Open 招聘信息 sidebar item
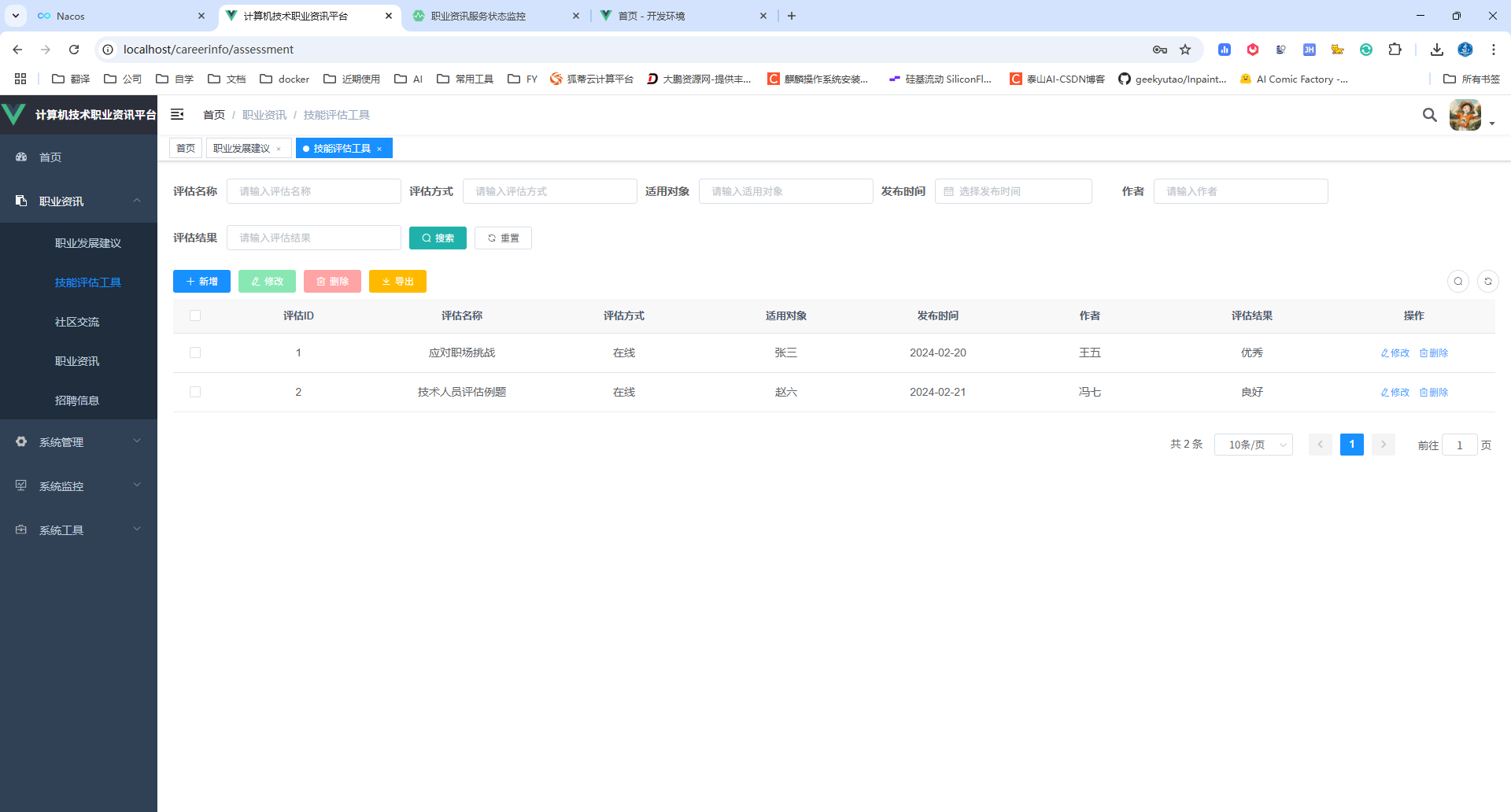Screen dimensions: 1511x812 (x=79, y=400)
